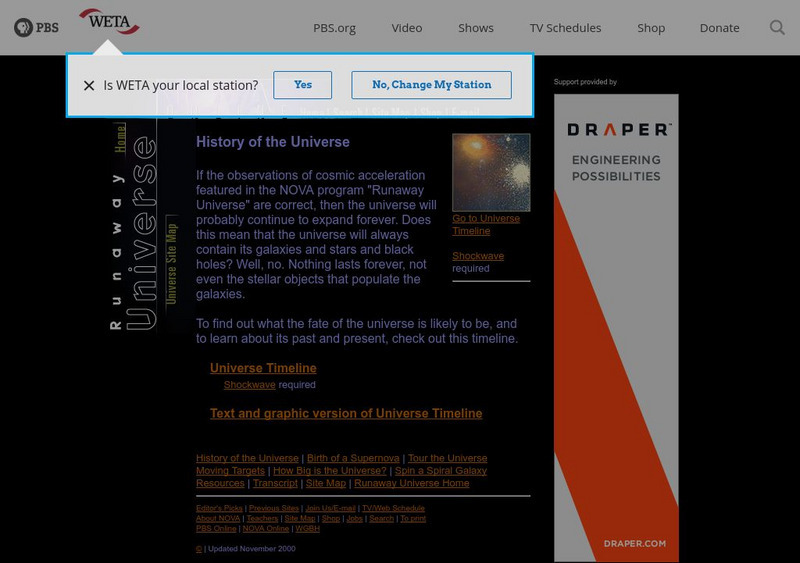This screenshot has height=563, width=800.
Task: Click the Runaway Universe vertical banner
Action: pos(133,232)
